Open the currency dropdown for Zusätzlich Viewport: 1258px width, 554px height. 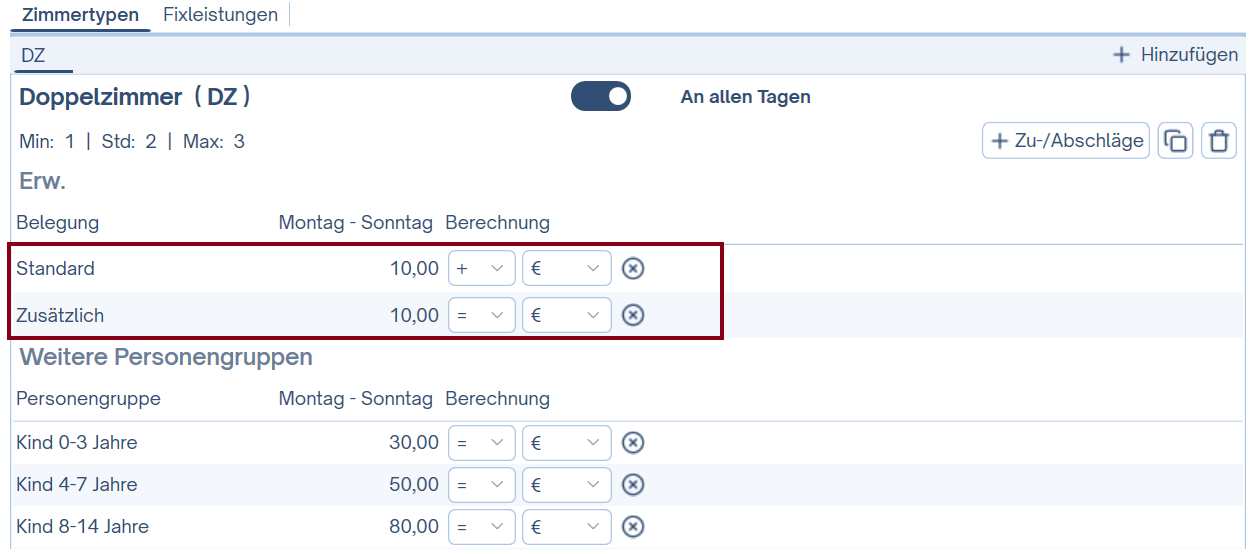coord(566,315)
